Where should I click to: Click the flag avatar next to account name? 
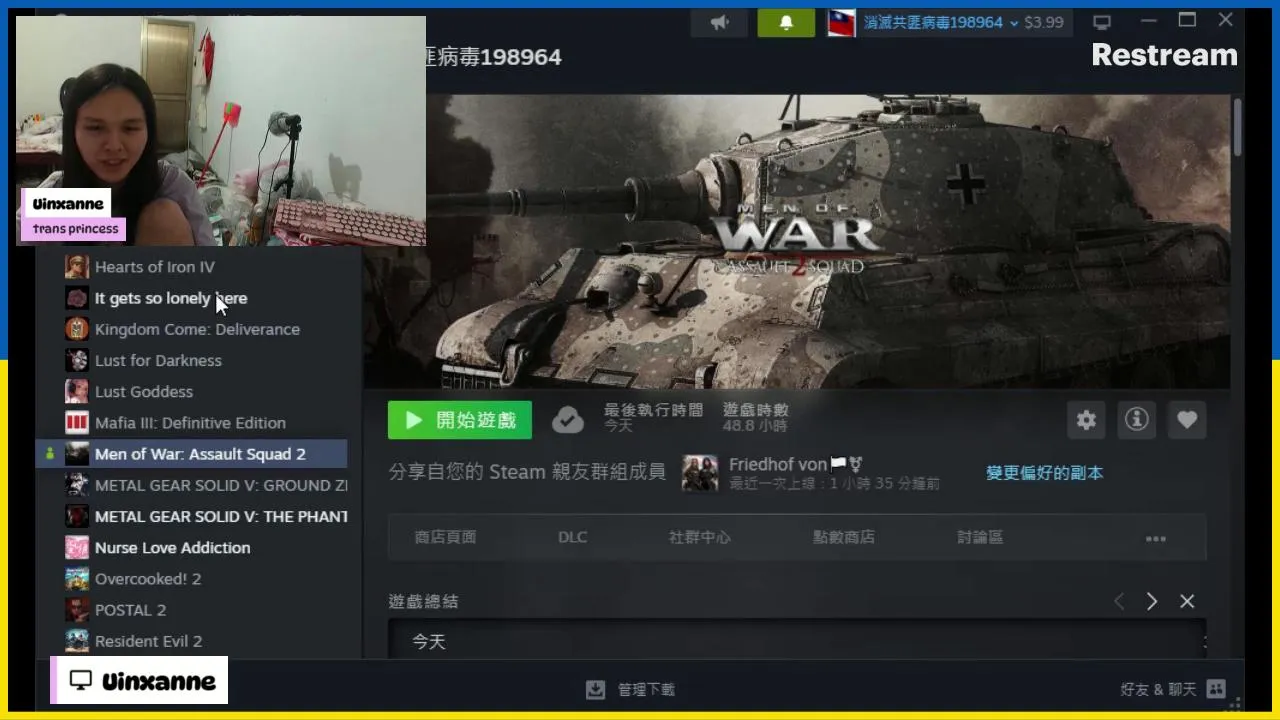pos(841,22)
